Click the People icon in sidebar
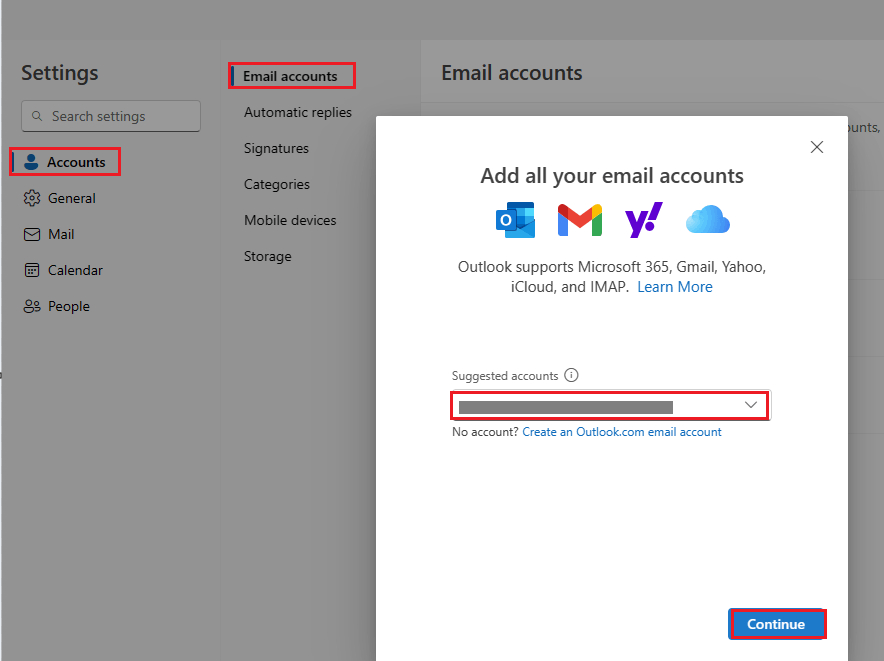 coord(32,306)
